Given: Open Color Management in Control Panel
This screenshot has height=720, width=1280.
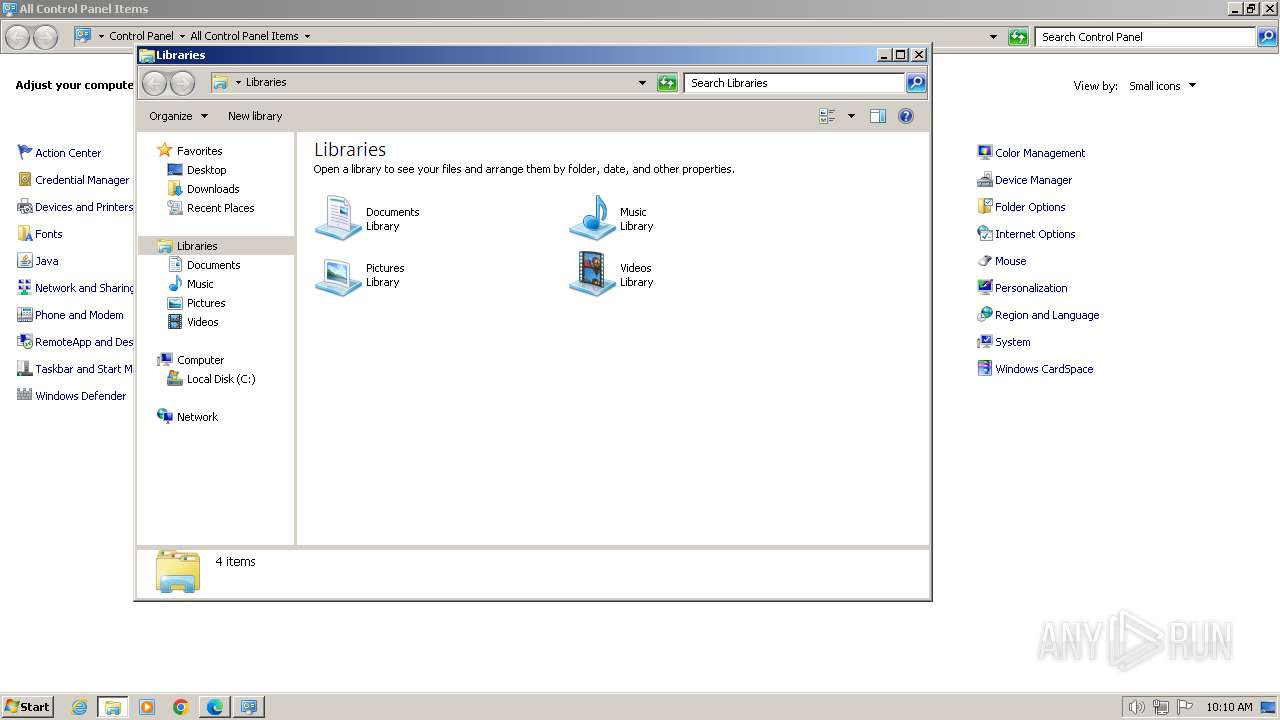Looking at the screenshot, I should [x=1040, y=153].
